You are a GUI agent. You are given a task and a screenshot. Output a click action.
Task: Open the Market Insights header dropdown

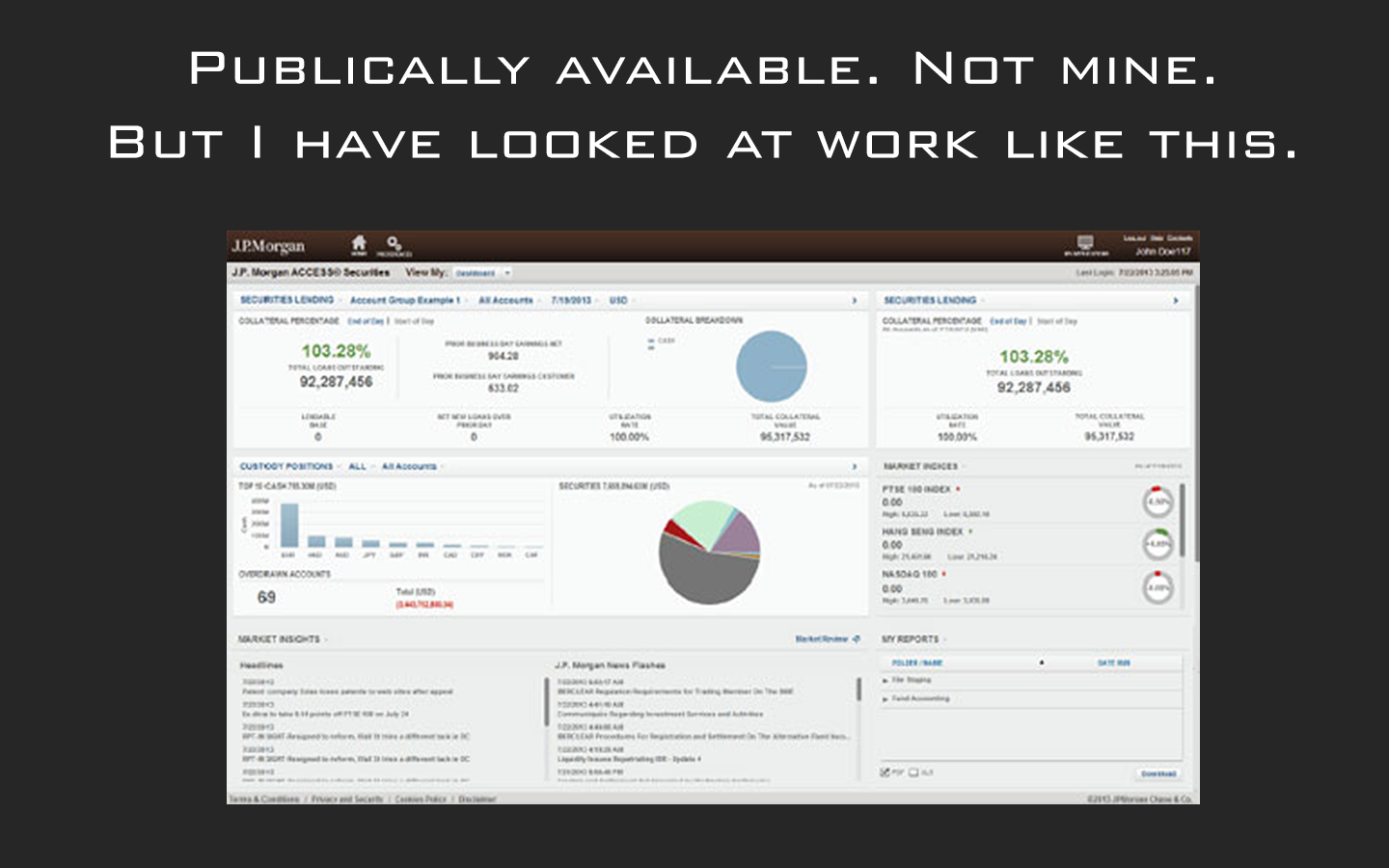point(284,639)
